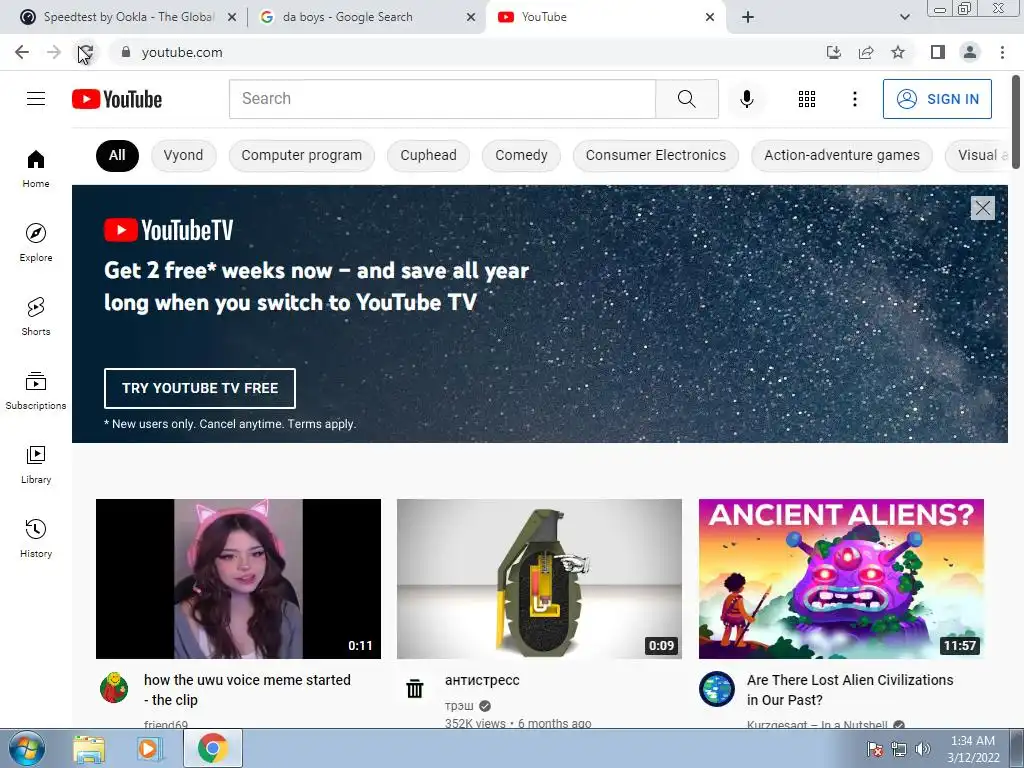This screenshot has width=1024, height=768.
Task: Open Windows Media Player from taskbar
Action: (148, 748)
